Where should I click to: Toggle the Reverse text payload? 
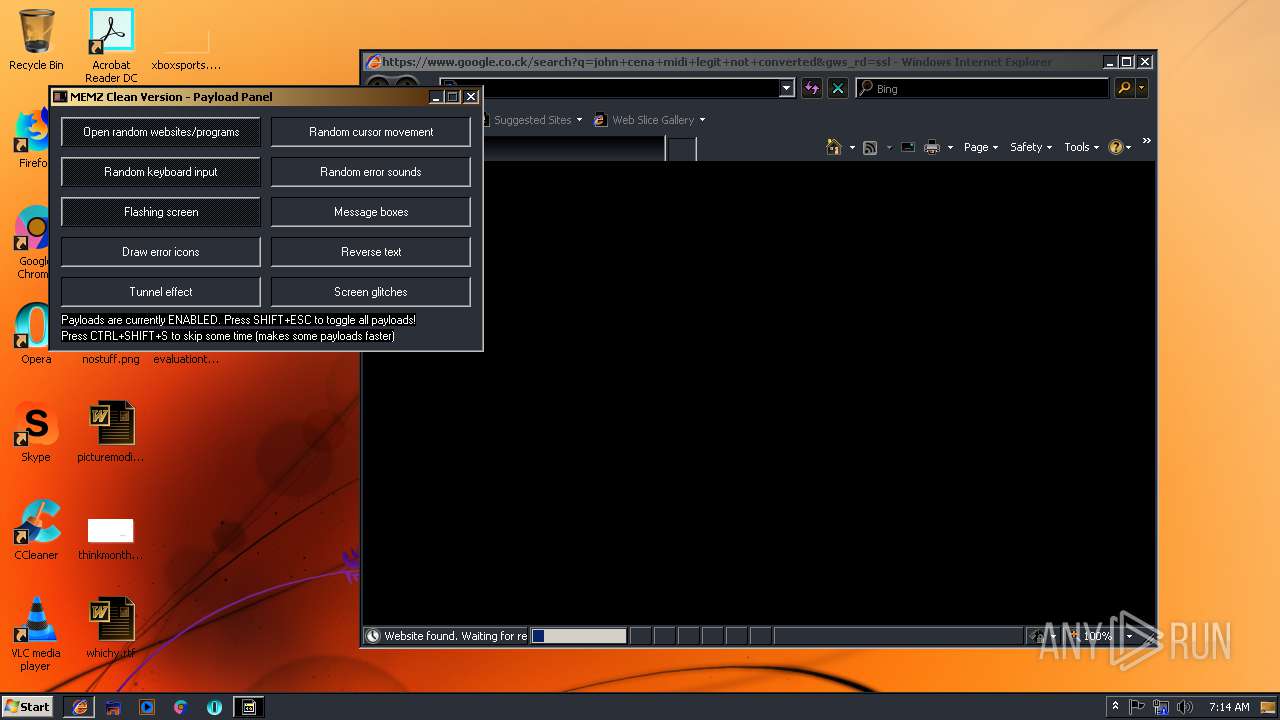(x=371, y=252)
